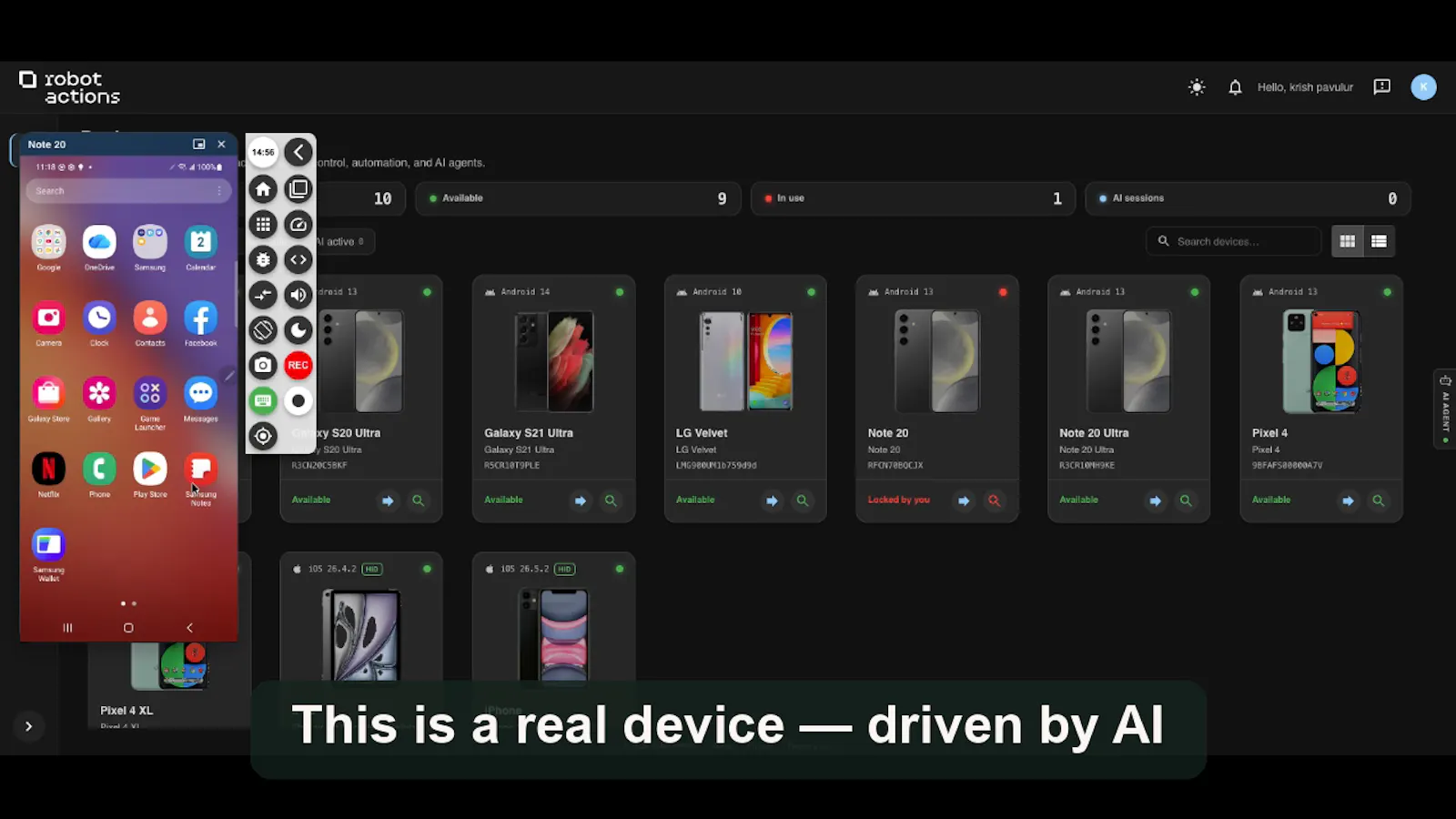This screenshot has height=819, width=1456.
Task: Connect to the Pixel 4 with its arrow icon
Action: click(x=1348, y=500)
